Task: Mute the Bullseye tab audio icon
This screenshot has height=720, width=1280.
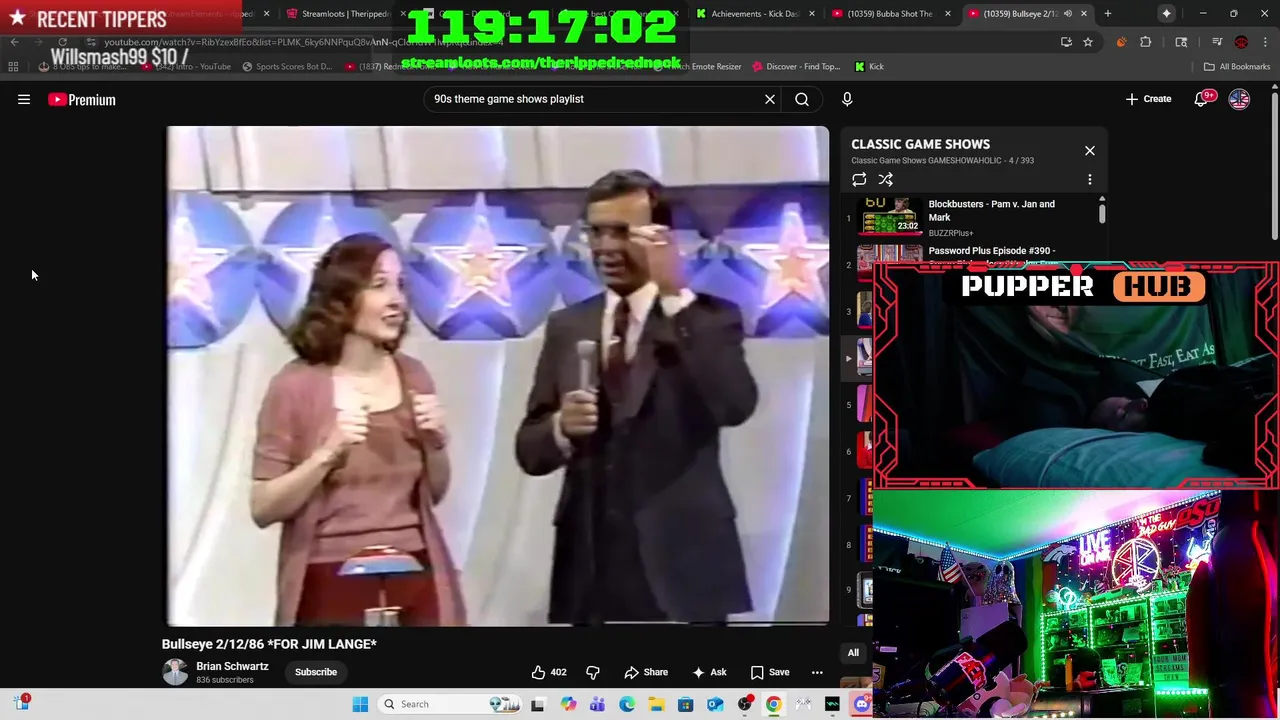Action: 1067,14
